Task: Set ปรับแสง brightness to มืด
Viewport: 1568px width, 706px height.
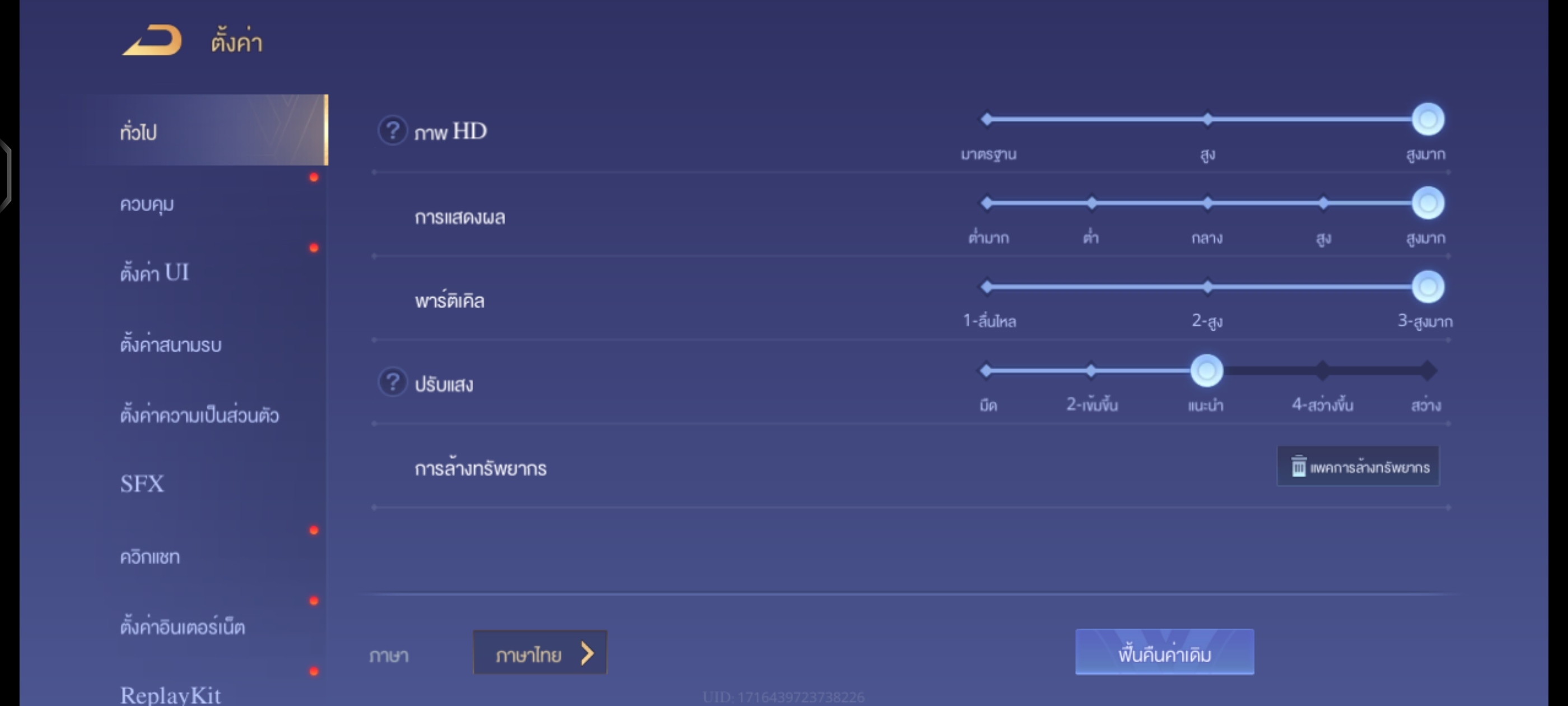Action: (x=987, y=370)
